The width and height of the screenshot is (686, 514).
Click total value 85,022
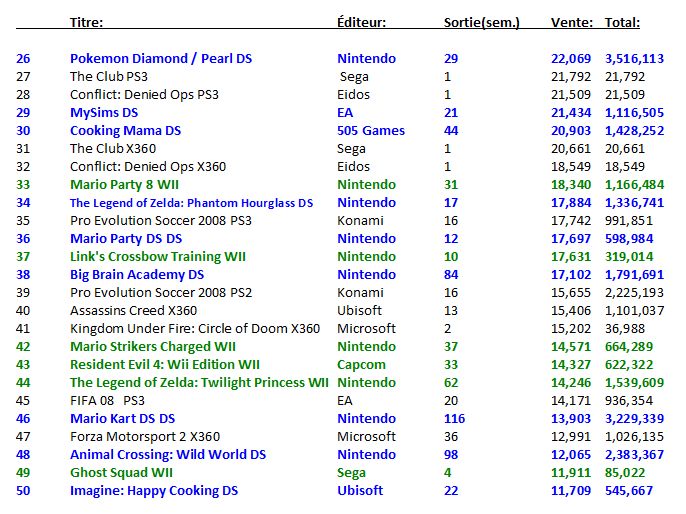(625, 473)
